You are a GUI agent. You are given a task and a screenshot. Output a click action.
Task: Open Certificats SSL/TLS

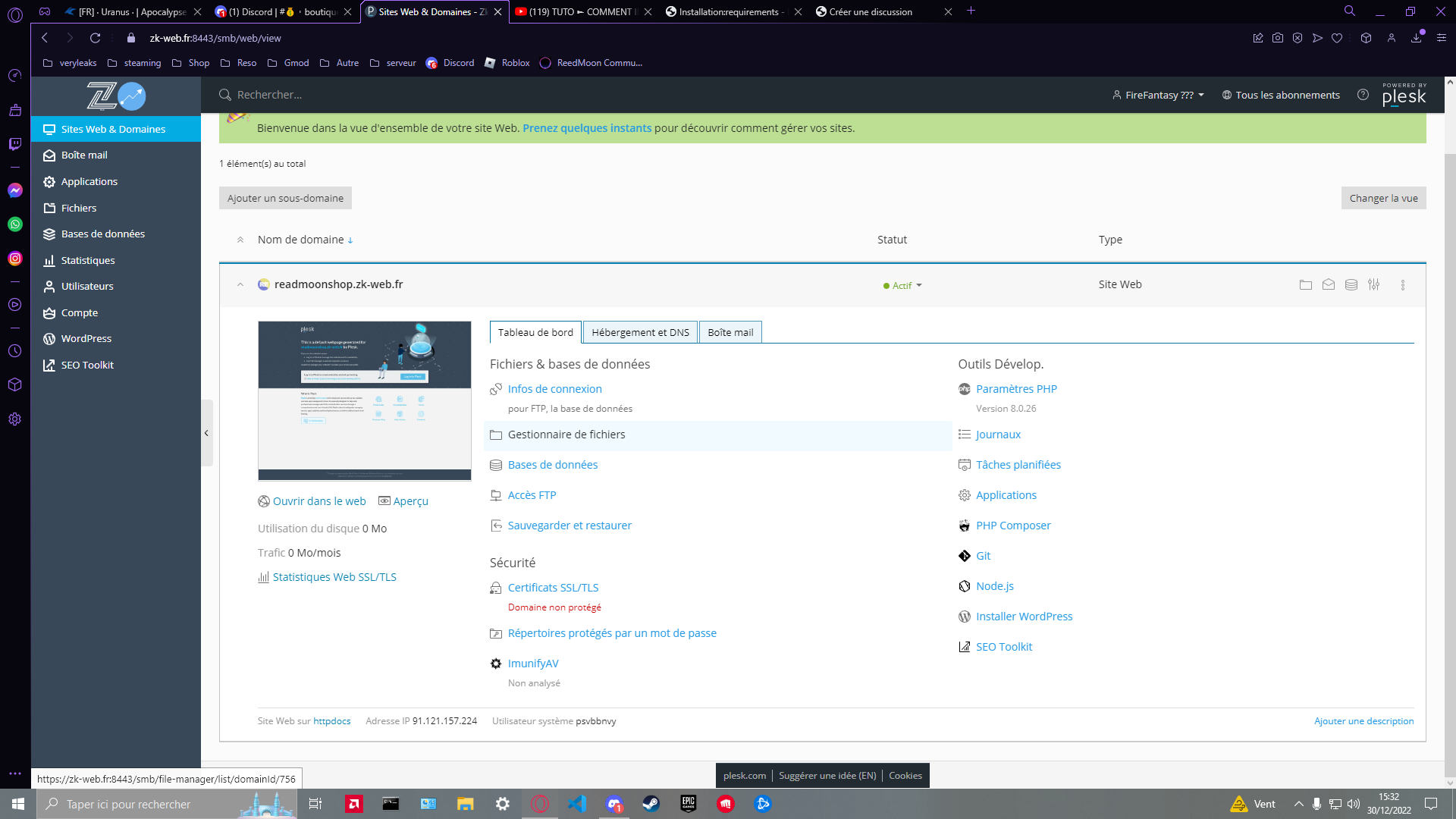(x=553, y=588)
